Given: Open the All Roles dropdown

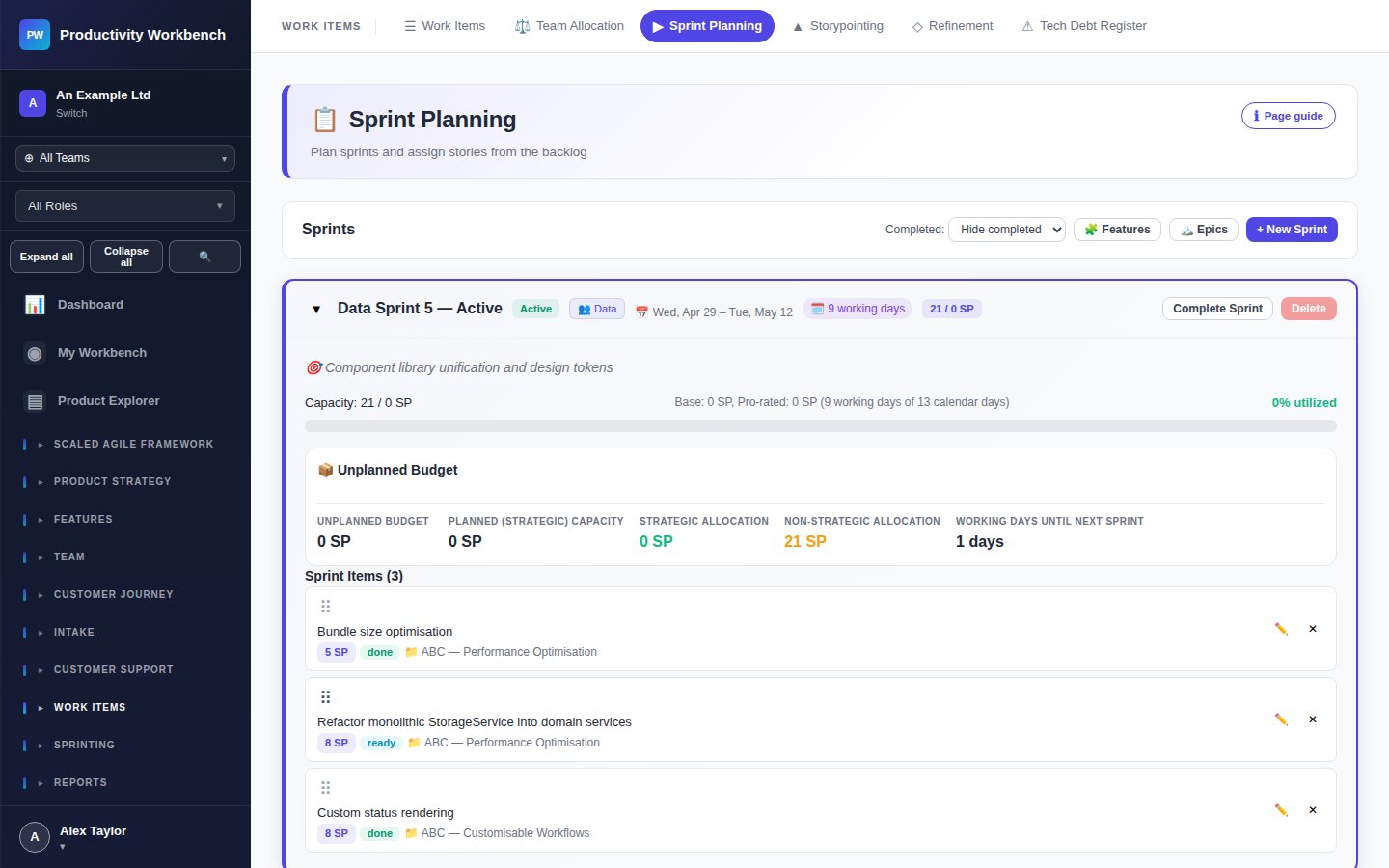Looking at the screenshot, I should (x=125, y=206).
